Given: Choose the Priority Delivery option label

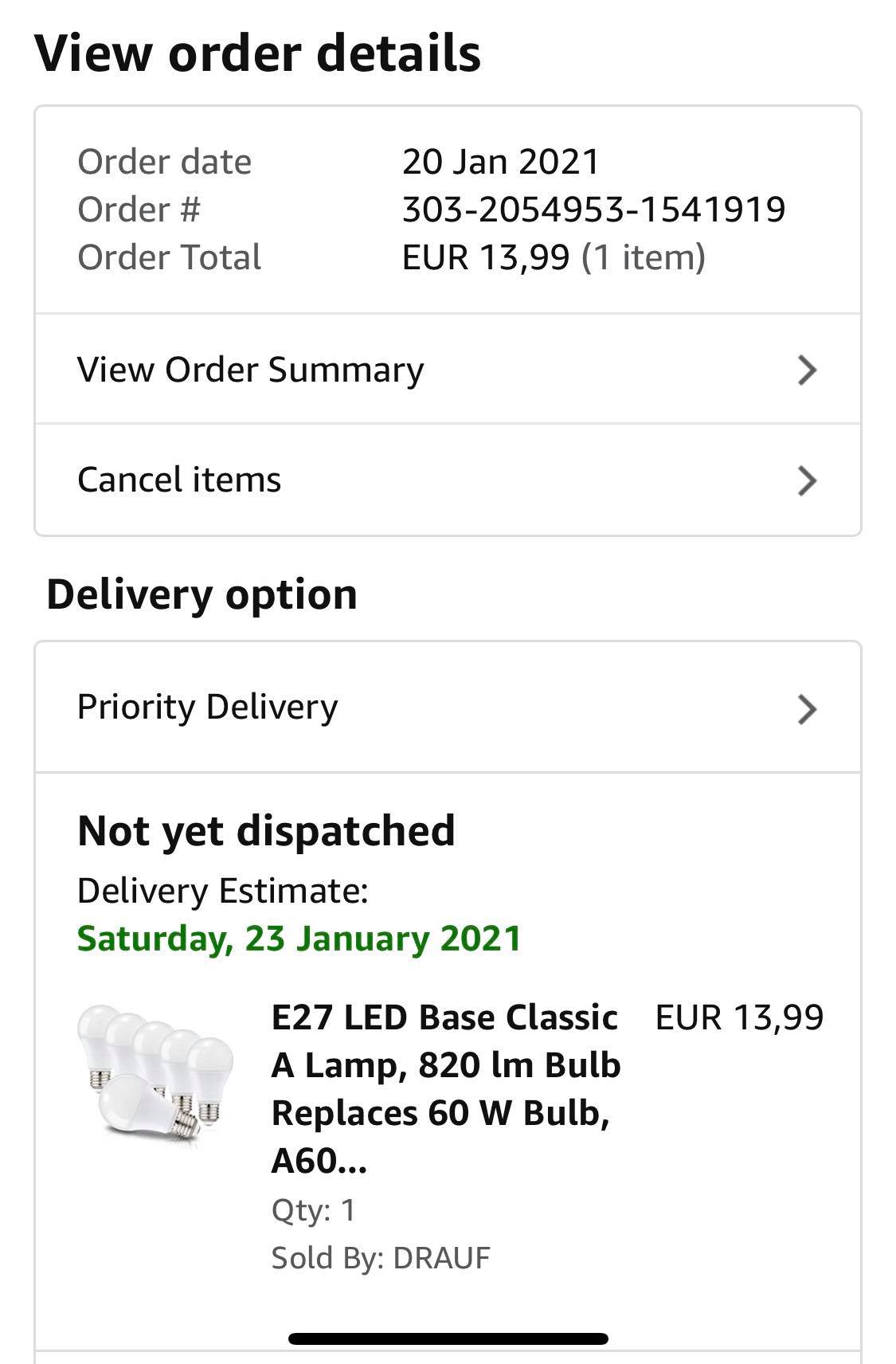Looking at the screenshot, I should (208, 707).
